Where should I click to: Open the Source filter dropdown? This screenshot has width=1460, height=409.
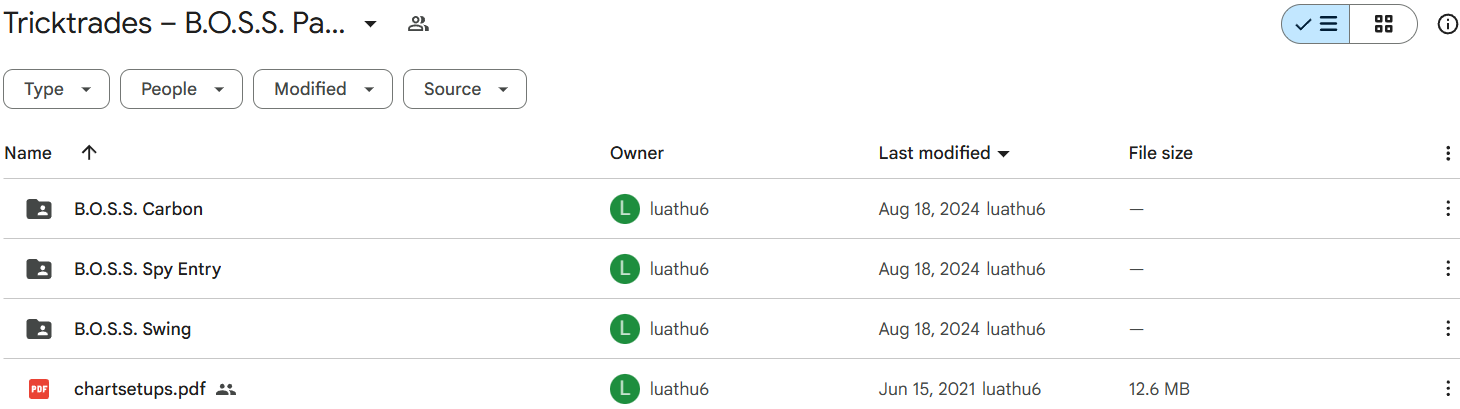pos(464,89)
